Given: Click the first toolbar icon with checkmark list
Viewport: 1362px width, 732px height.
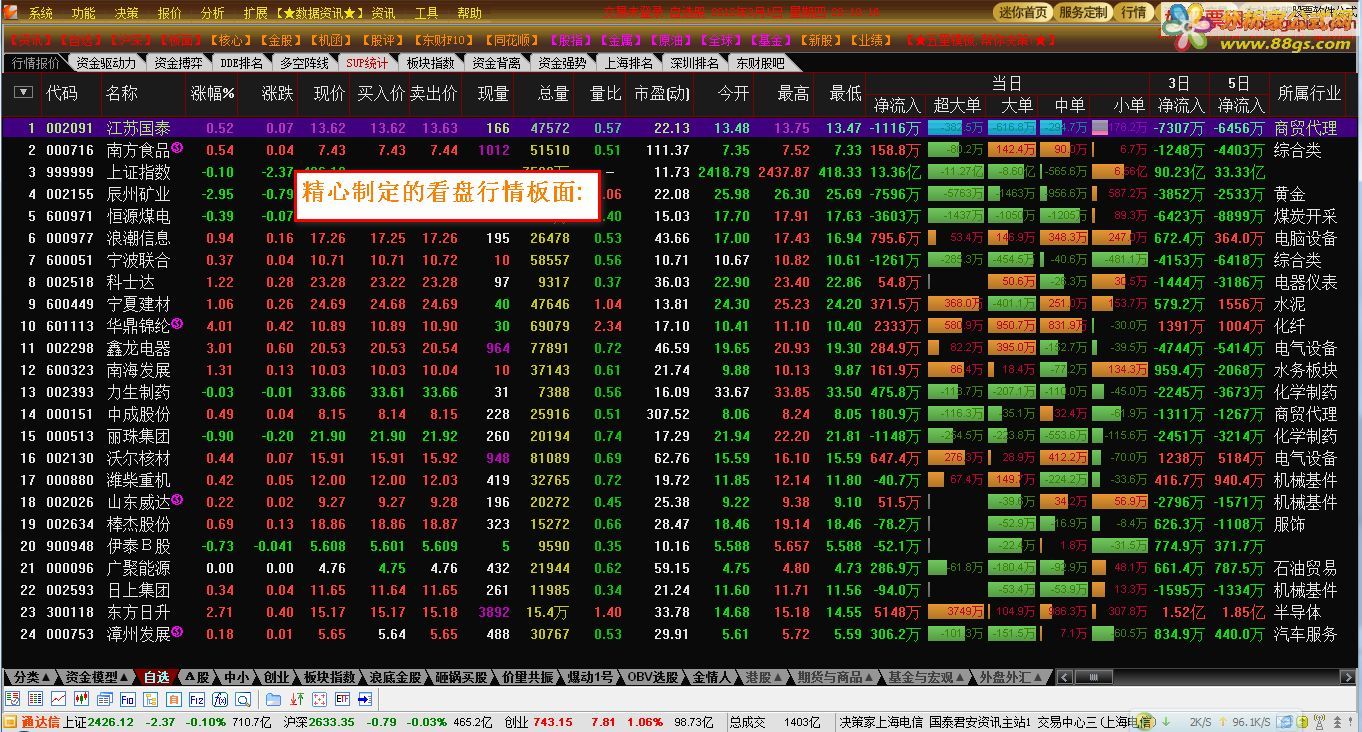Looking at the screenshot, I should pos(12,699).
